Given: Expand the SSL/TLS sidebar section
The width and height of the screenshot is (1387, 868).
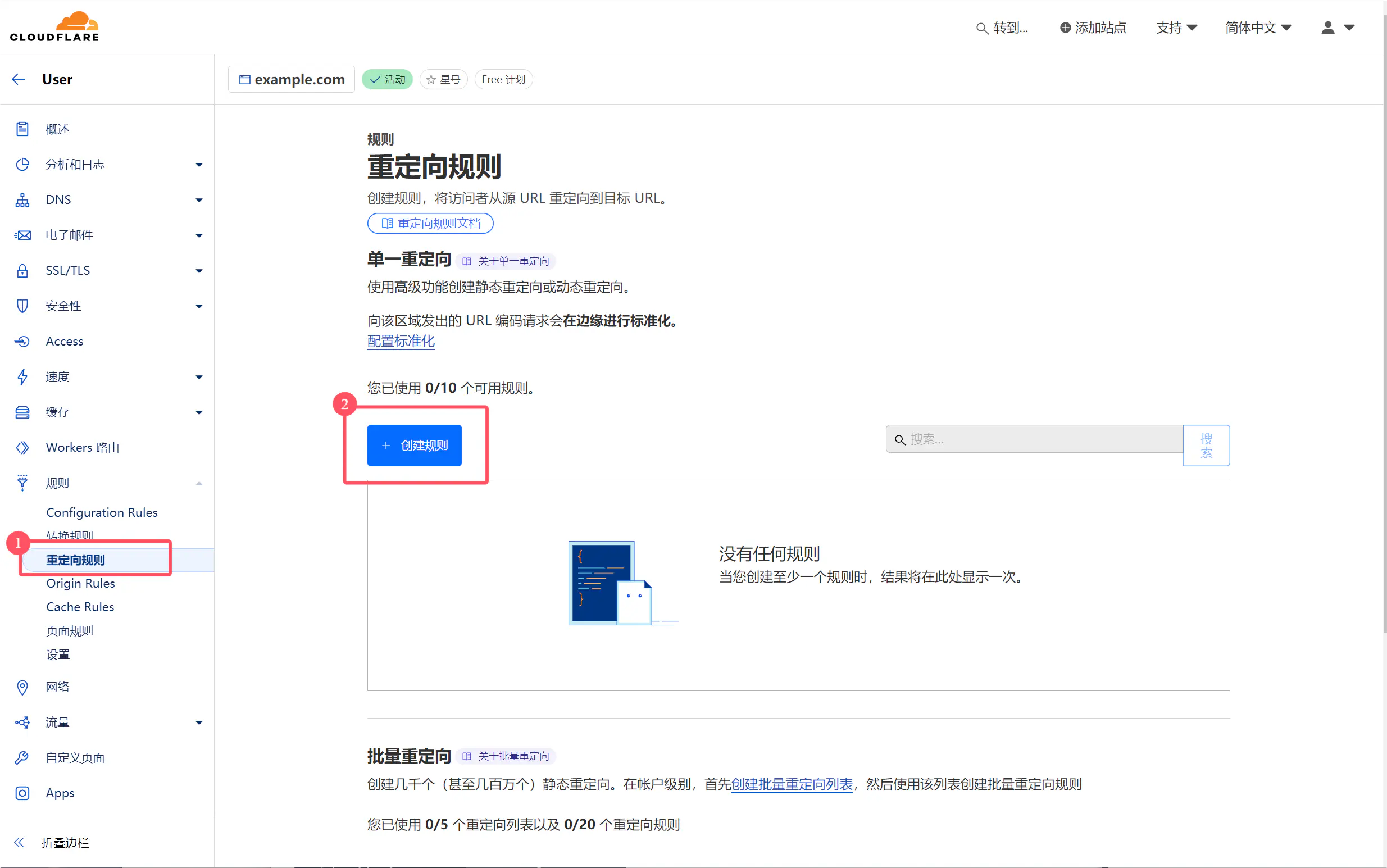Looking at the screenshot, I should [198, 270].
